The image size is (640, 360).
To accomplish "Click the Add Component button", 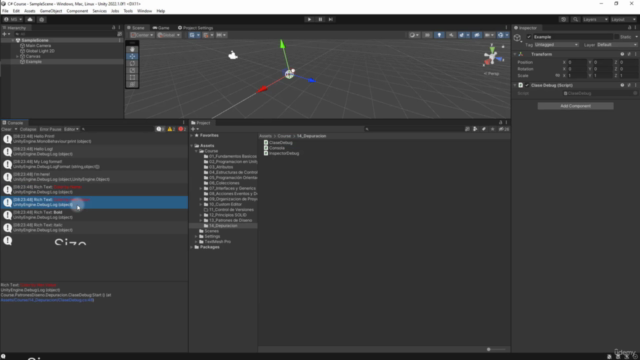I will 575,106.
